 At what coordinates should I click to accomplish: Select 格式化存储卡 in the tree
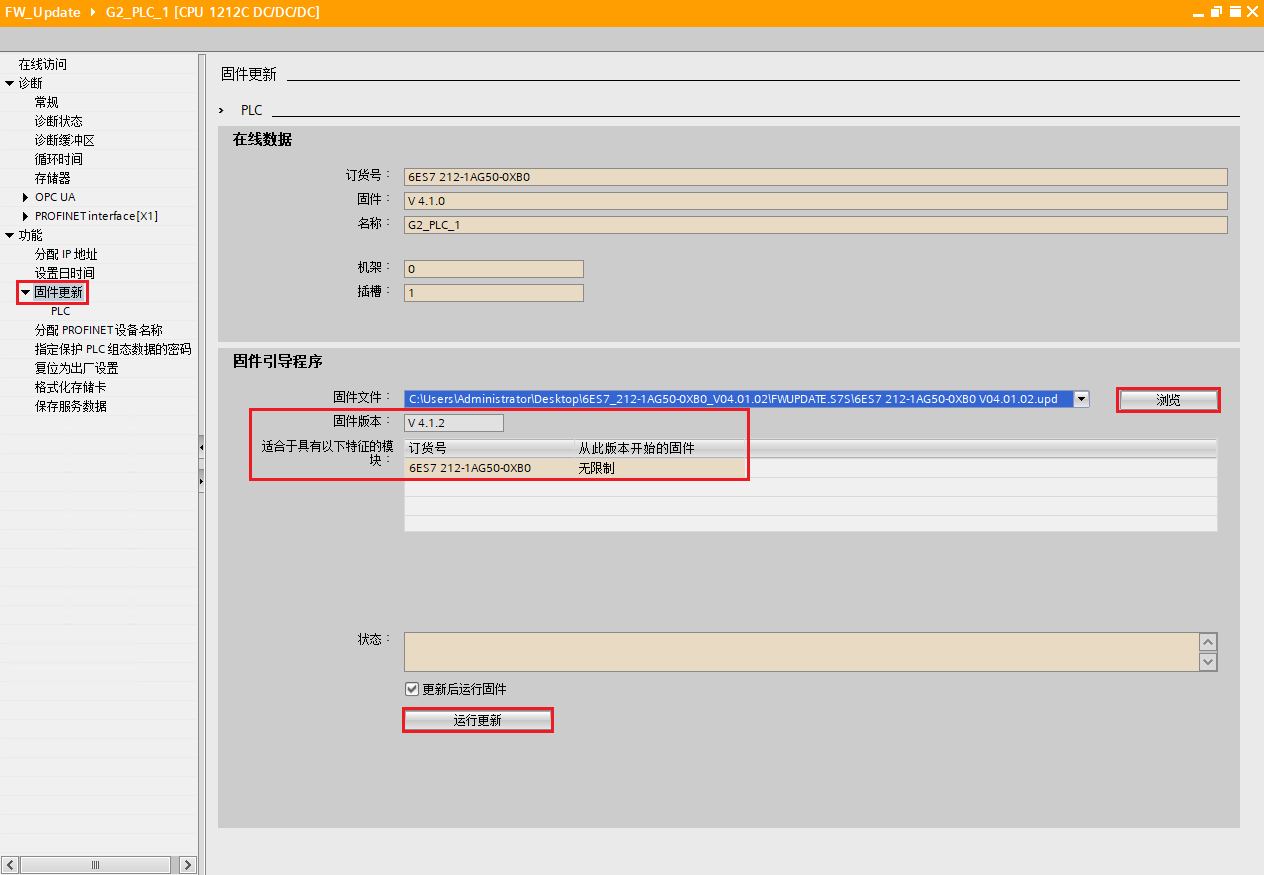coord(70,387)
